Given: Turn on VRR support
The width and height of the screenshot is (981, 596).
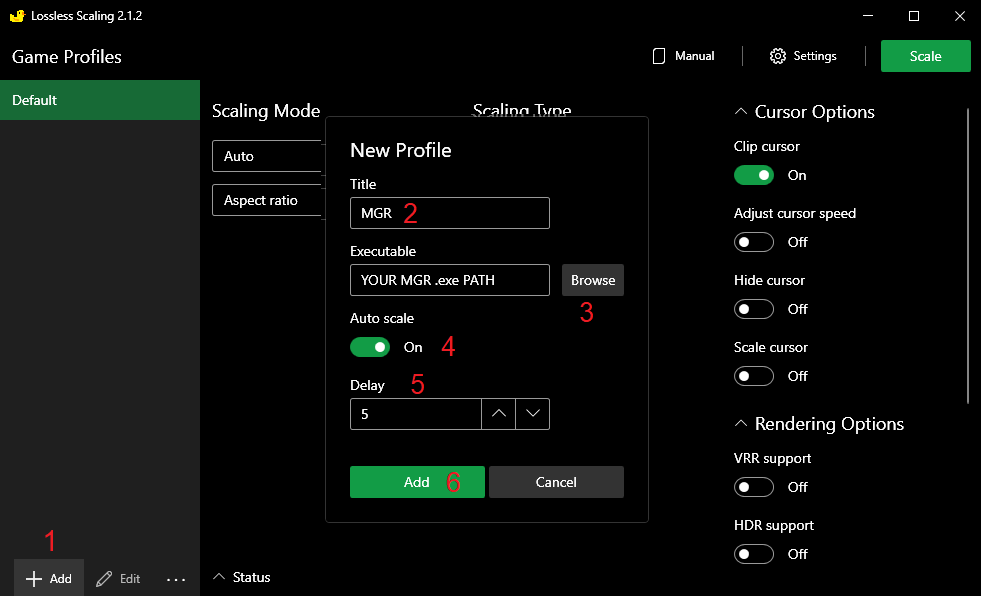Looking at the screenshot, I should [754, 487].
